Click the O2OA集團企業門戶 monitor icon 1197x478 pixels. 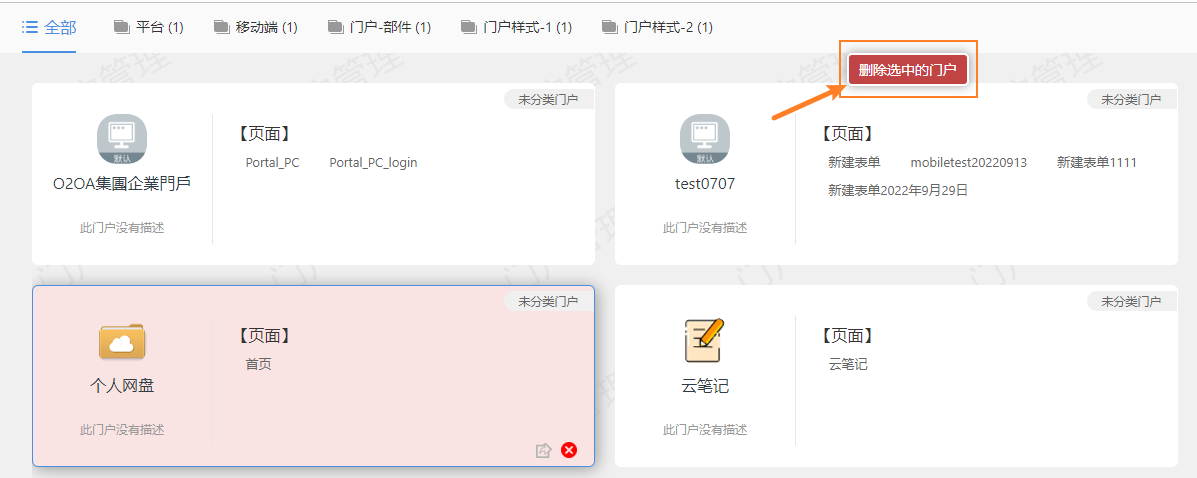[122, 139]
